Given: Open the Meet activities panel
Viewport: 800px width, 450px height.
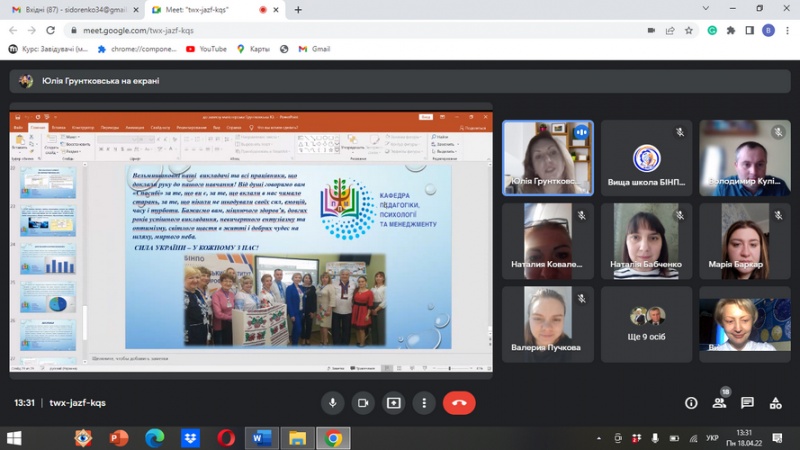Looking at the screenshot, I should (x=775, y=403).
